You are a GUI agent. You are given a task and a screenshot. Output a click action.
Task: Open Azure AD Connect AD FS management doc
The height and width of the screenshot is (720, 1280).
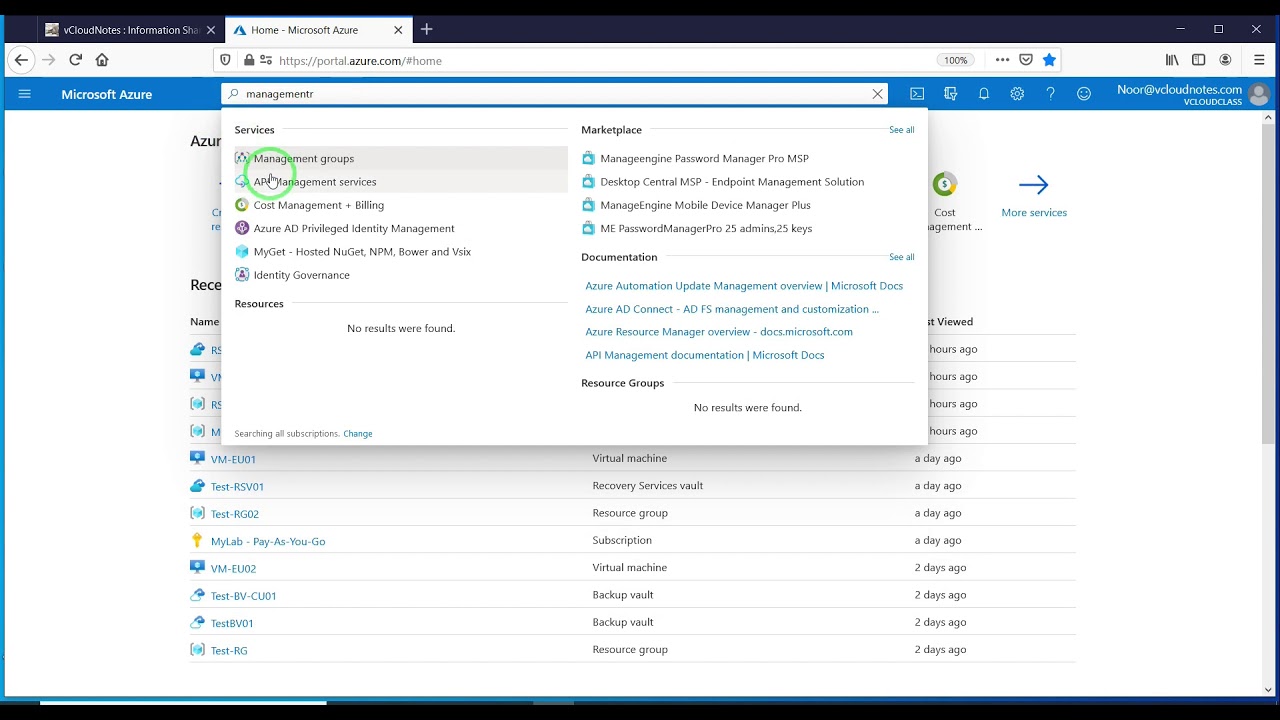point(732,309)
